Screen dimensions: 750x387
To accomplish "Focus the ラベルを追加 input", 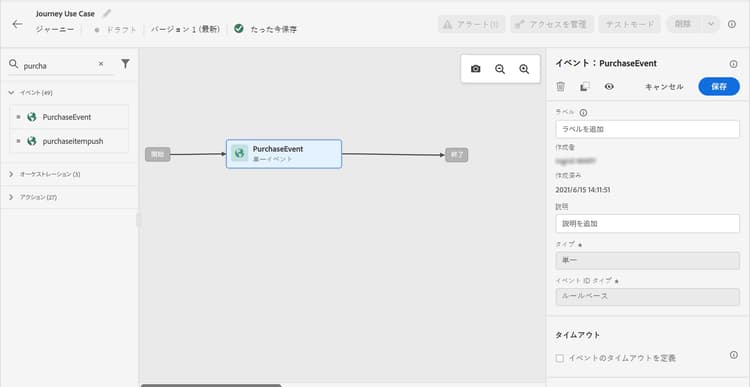I will point(648,129).
